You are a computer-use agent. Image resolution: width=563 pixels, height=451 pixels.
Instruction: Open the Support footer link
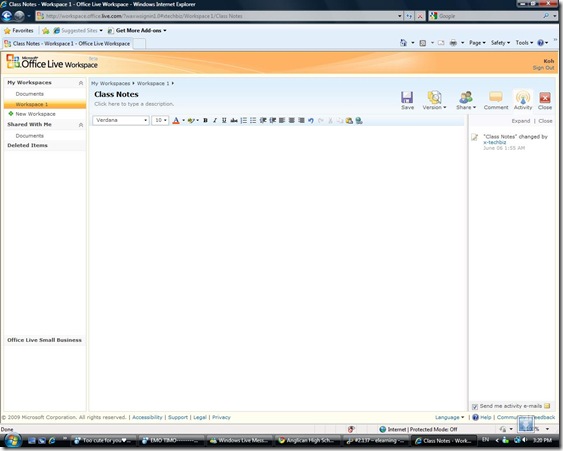(178, 417)
